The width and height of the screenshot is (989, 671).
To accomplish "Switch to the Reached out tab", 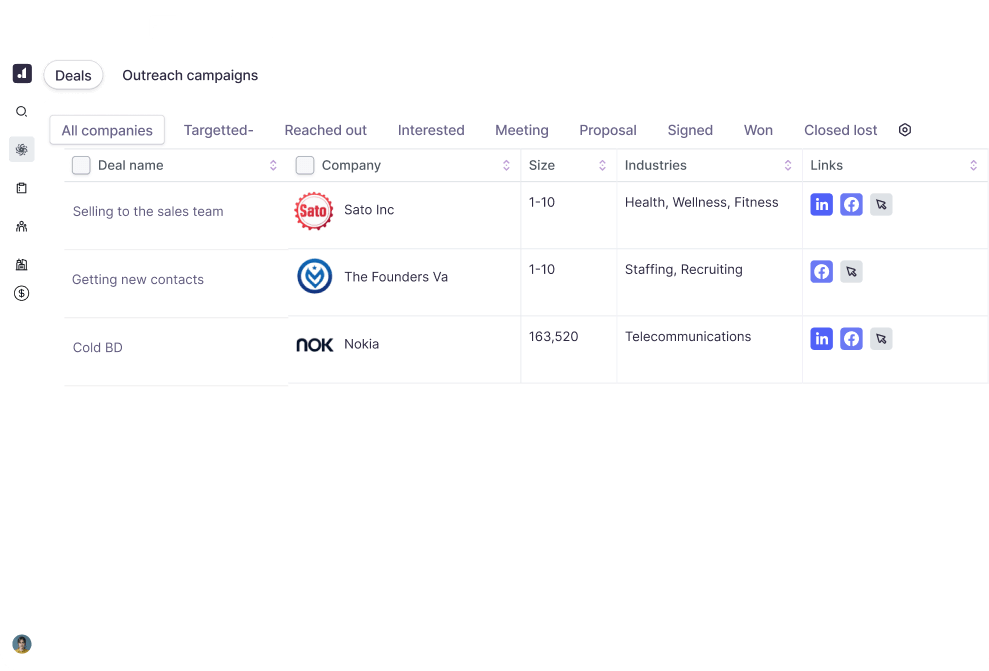I will (x=325, y=130).
